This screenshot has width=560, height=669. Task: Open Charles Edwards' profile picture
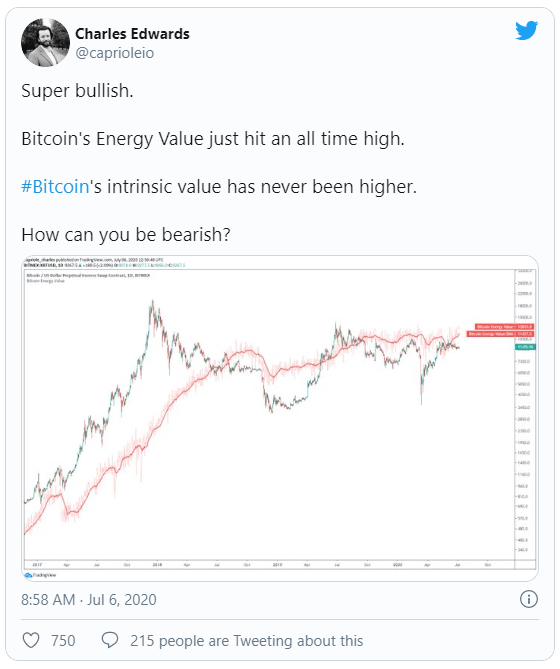45,42
